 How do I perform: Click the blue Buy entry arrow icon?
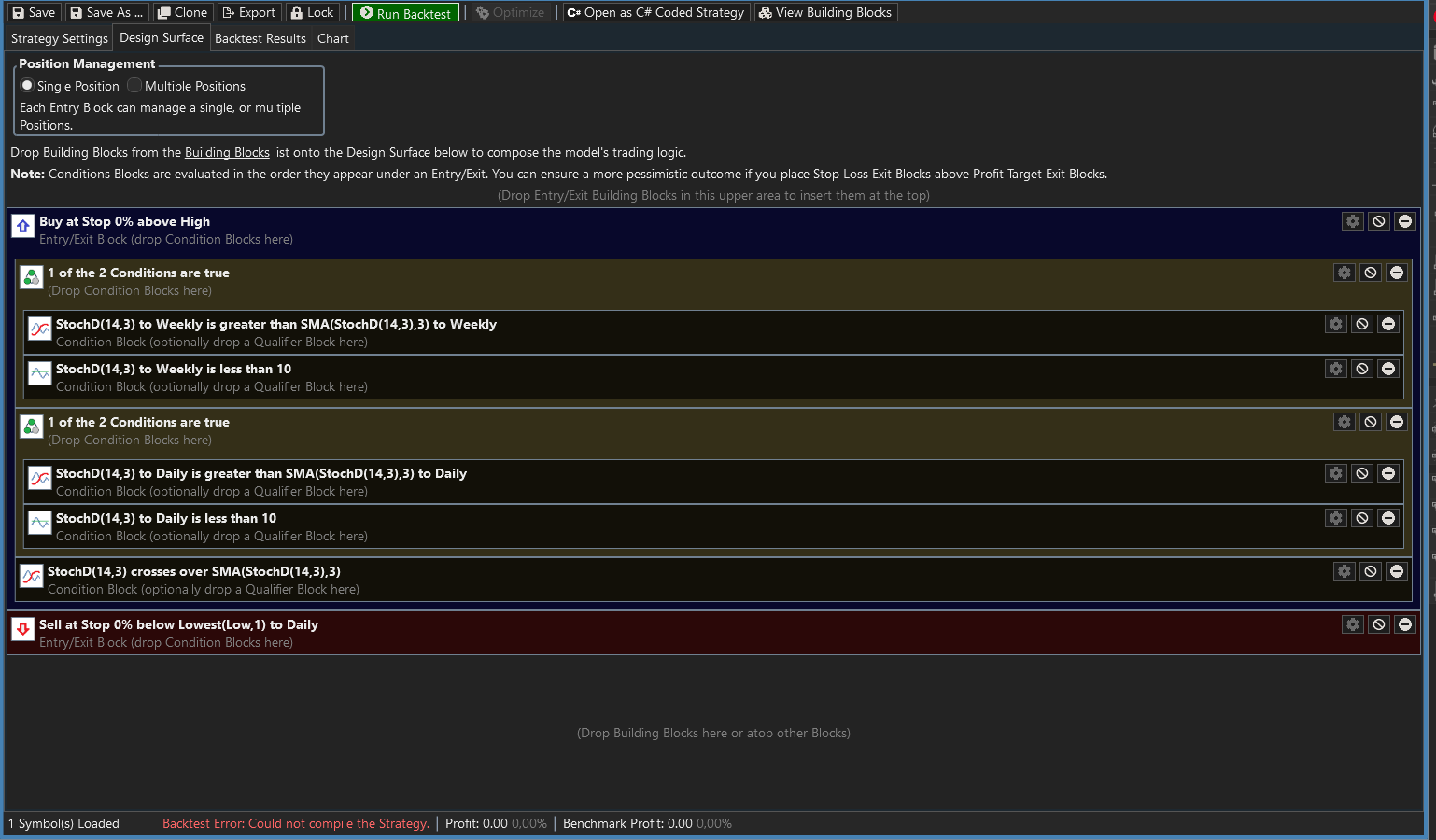click(22, 227)
